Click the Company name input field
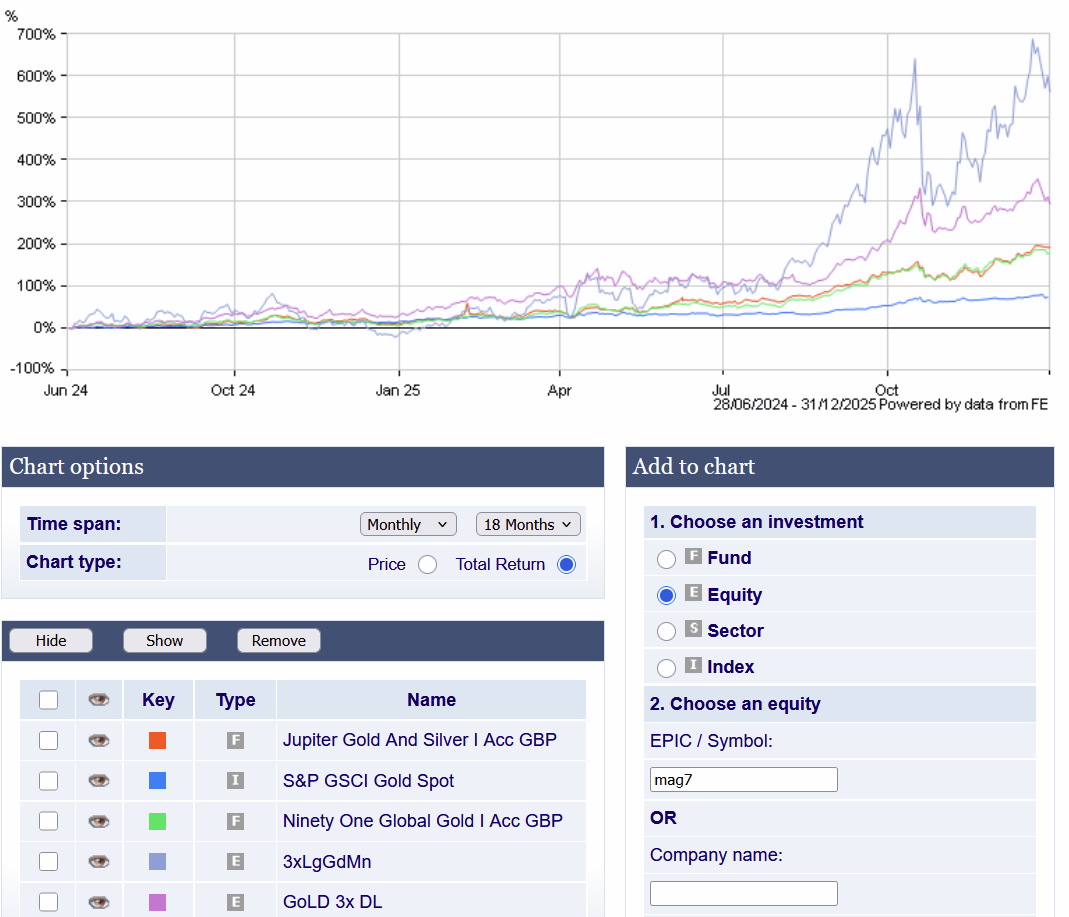Image resolution: width=1069 pixels, height=917 pixels. click(743, 893)
